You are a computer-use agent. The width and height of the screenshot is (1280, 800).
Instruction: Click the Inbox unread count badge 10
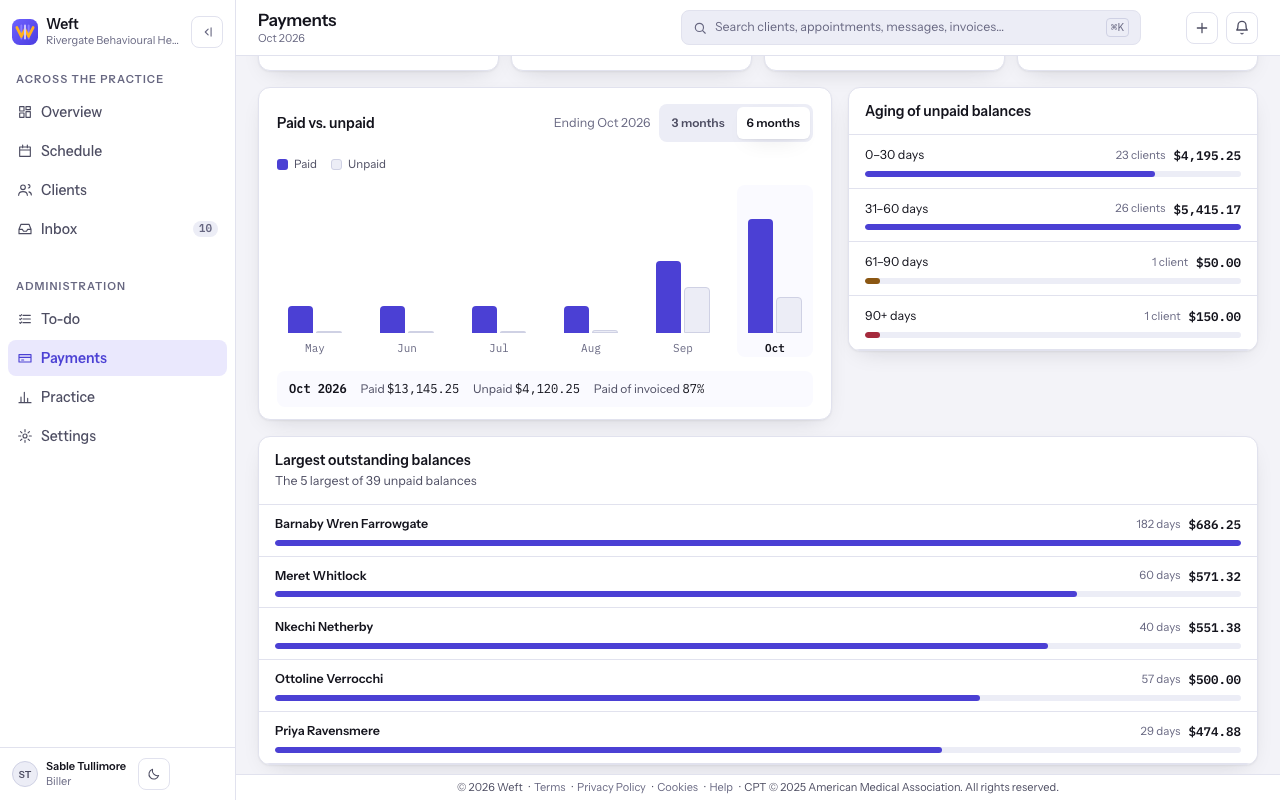pyautogui.click(x=205, y=229)
